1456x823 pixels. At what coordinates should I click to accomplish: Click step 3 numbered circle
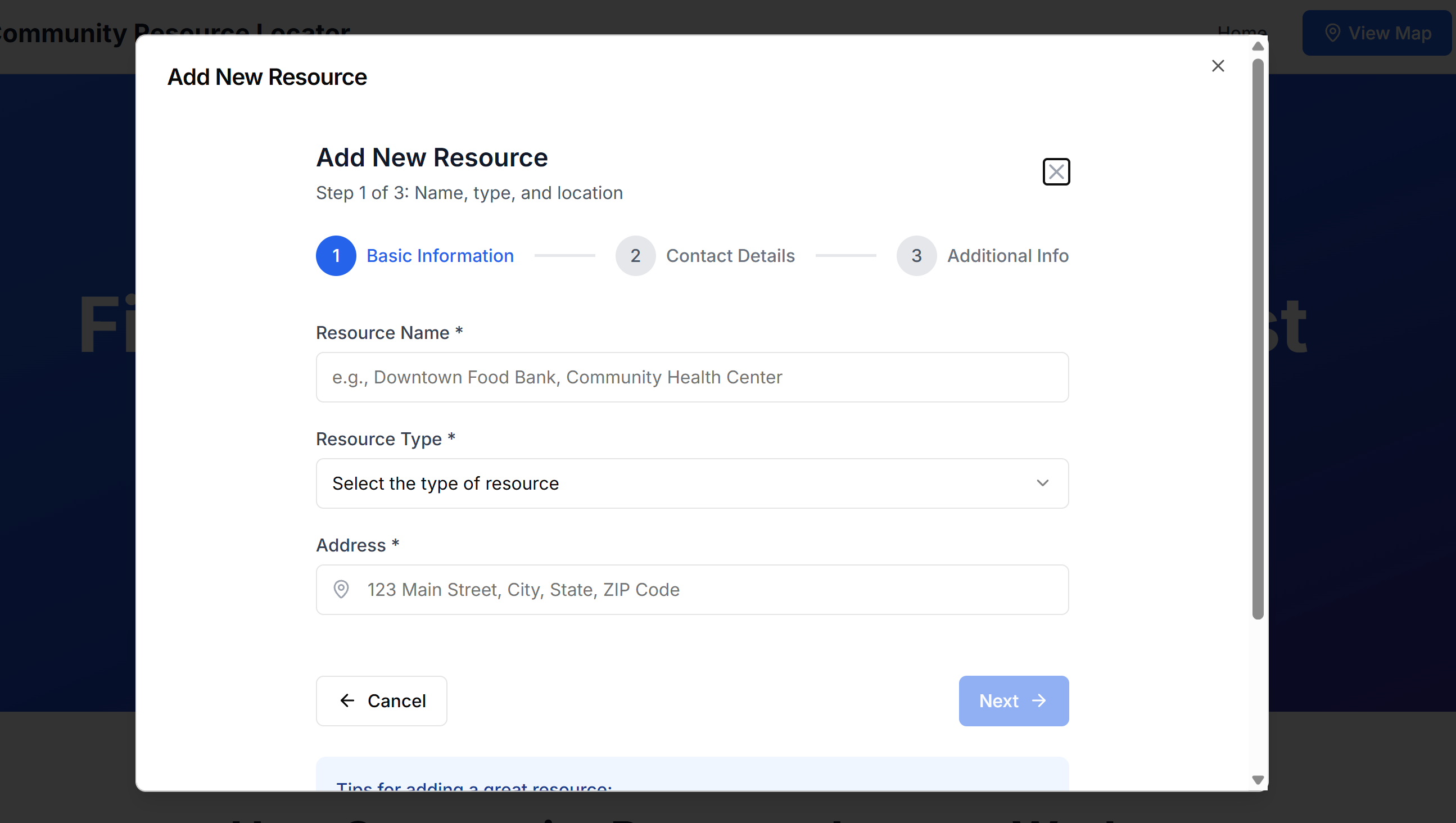pyautogui.click(x=916, y=255)
